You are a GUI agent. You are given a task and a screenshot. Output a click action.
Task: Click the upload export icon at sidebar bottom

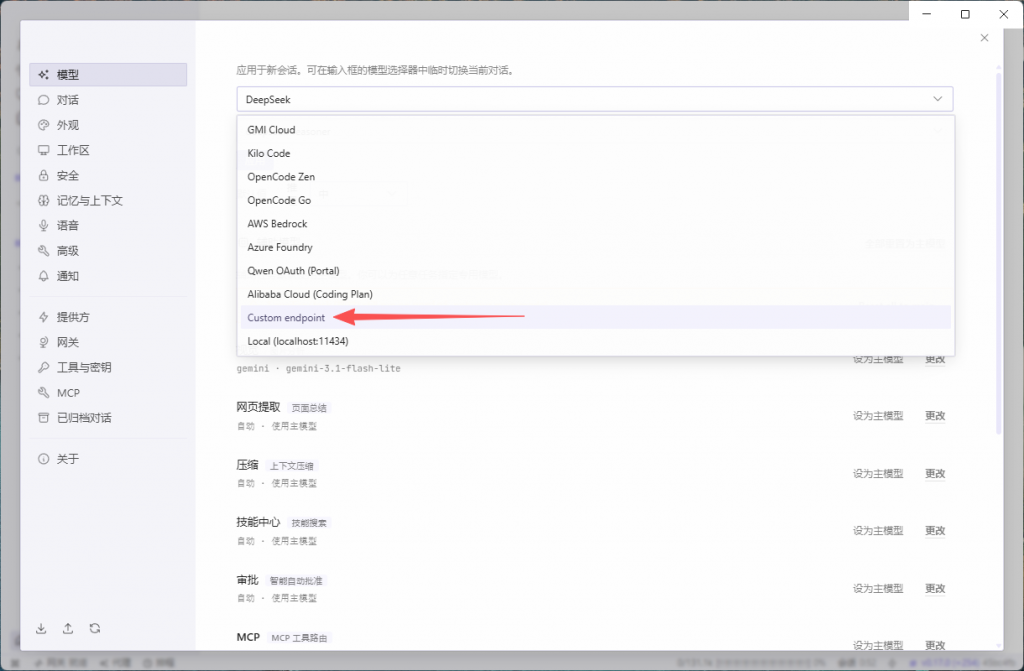[68, 628]
